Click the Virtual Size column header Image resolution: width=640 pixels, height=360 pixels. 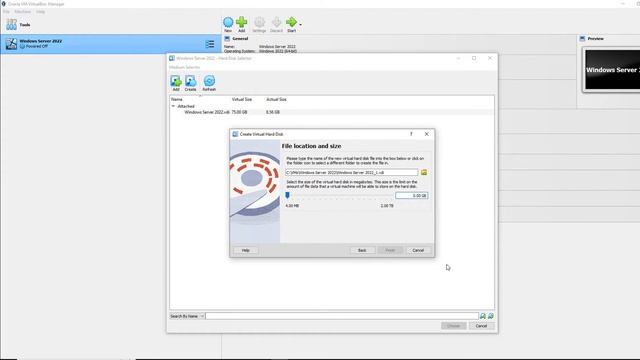tap(242, 99)
